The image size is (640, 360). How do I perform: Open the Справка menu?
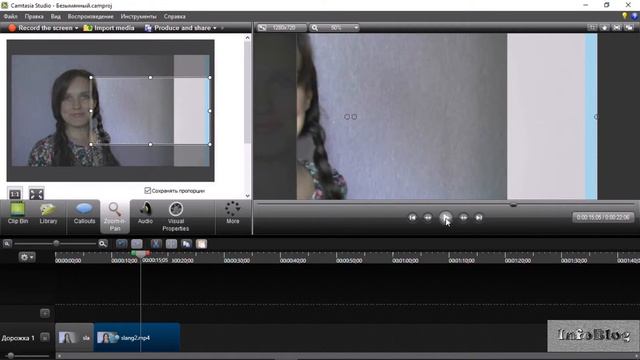tap(175, 16)
